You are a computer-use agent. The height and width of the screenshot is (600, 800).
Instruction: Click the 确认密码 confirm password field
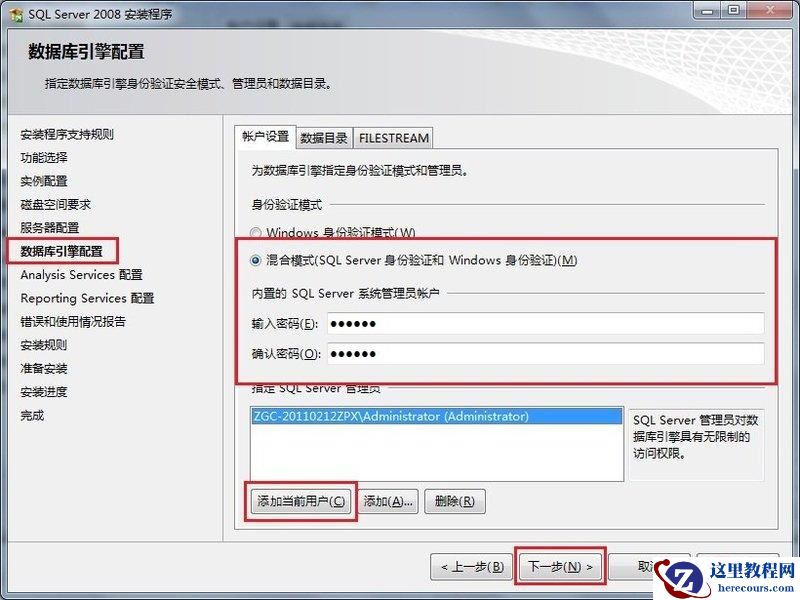coord(545,354)
